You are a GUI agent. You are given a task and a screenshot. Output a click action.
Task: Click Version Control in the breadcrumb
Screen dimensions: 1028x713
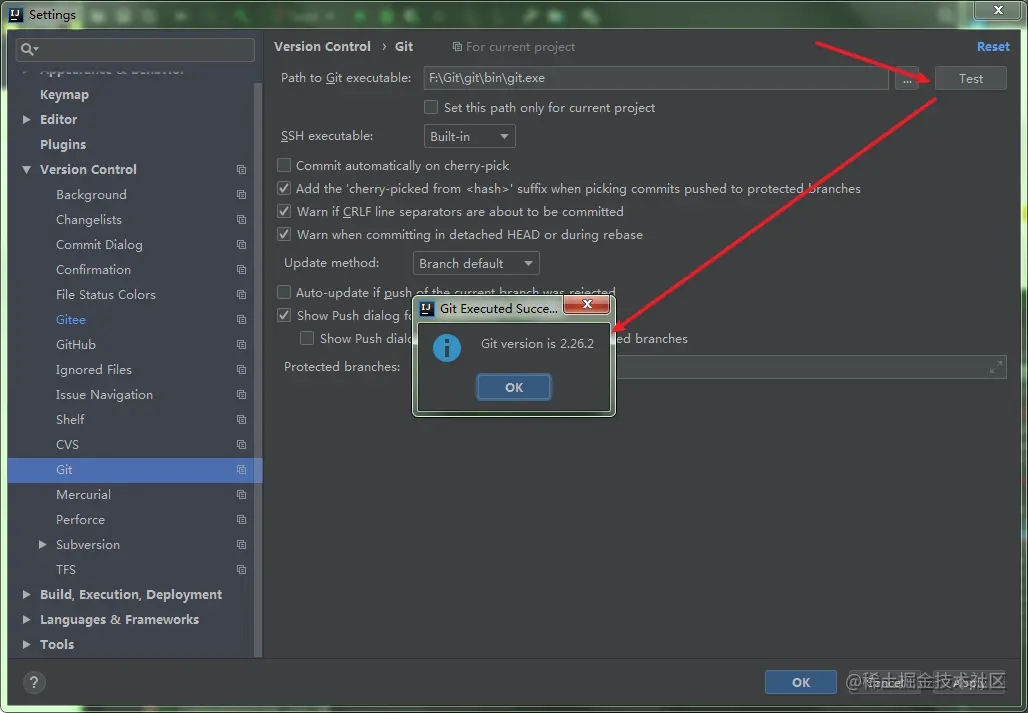point(322,47)
